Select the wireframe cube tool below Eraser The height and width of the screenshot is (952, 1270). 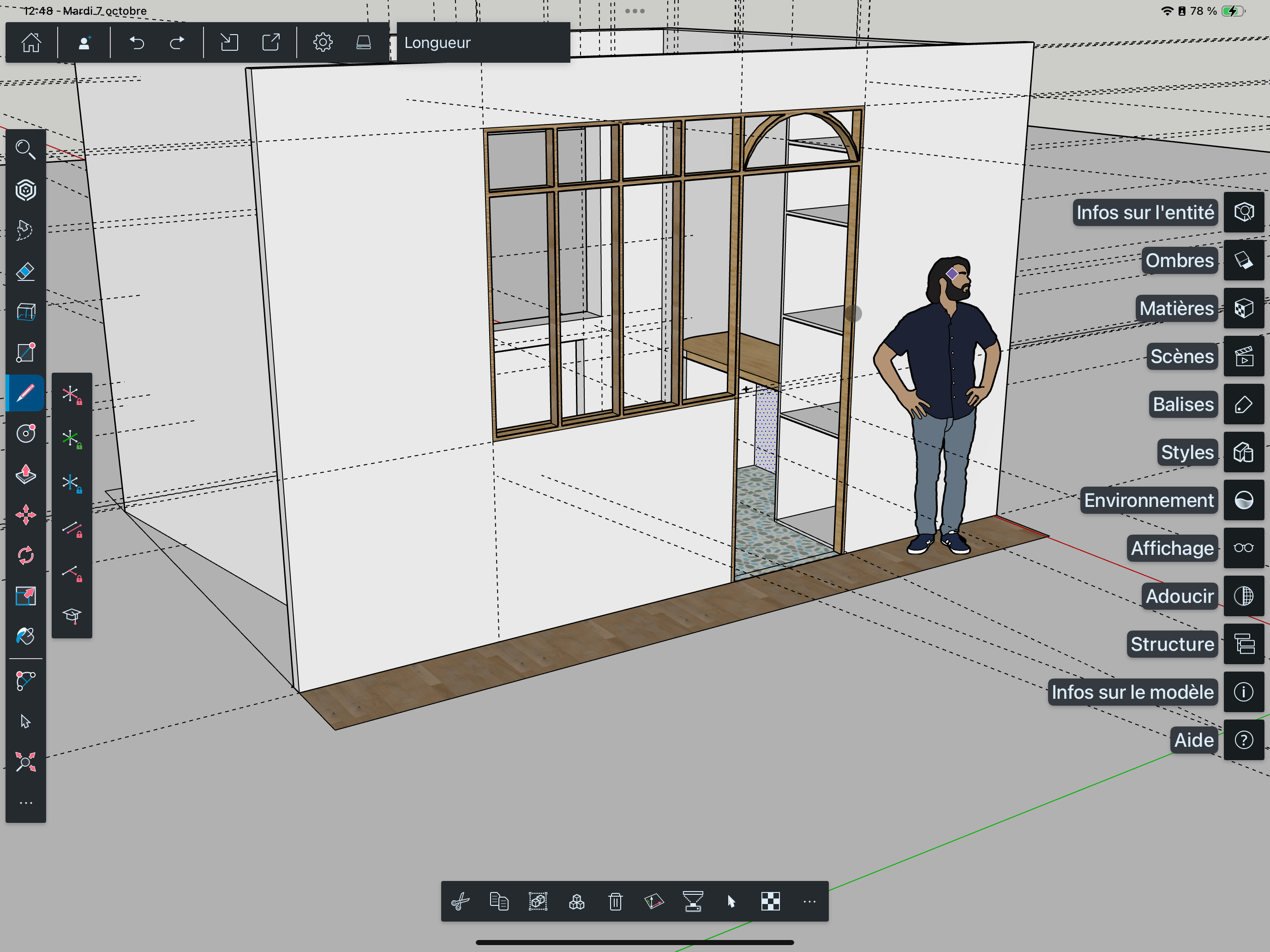coord(25,312)
